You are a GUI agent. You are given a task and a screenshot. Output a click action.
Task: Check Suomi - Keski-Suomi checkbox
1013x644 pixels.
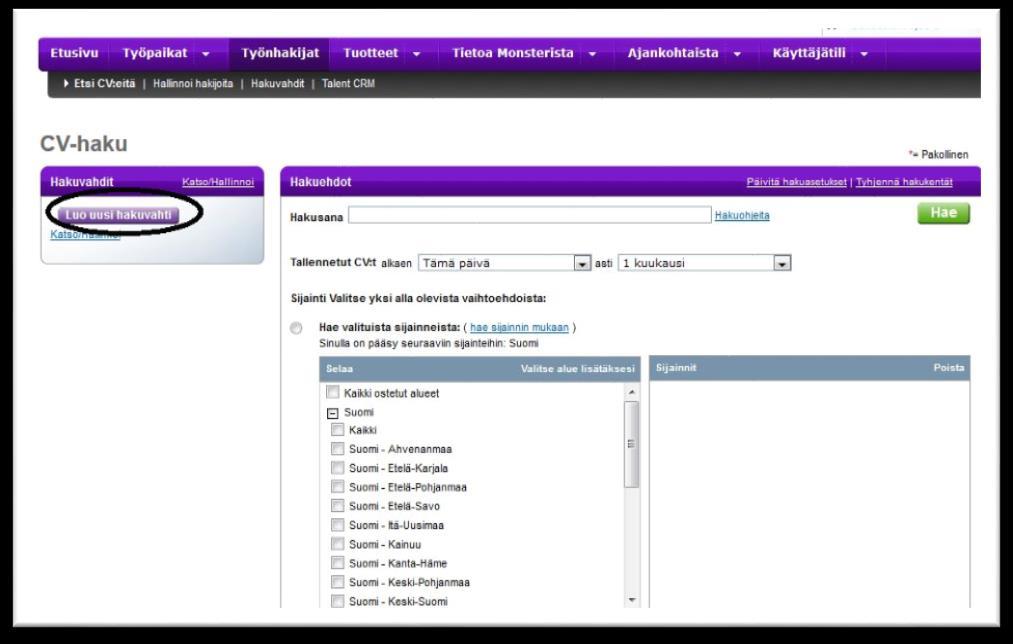point(337,601)
